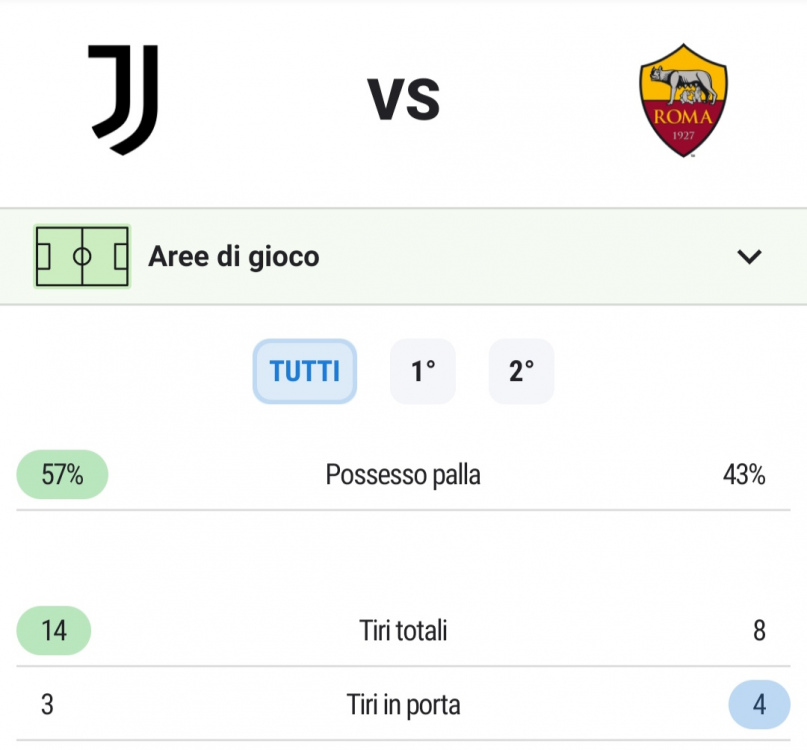Click Roma's 8 total shots value
The height and width of the screenshot is (750, 807).
(760, 631)
